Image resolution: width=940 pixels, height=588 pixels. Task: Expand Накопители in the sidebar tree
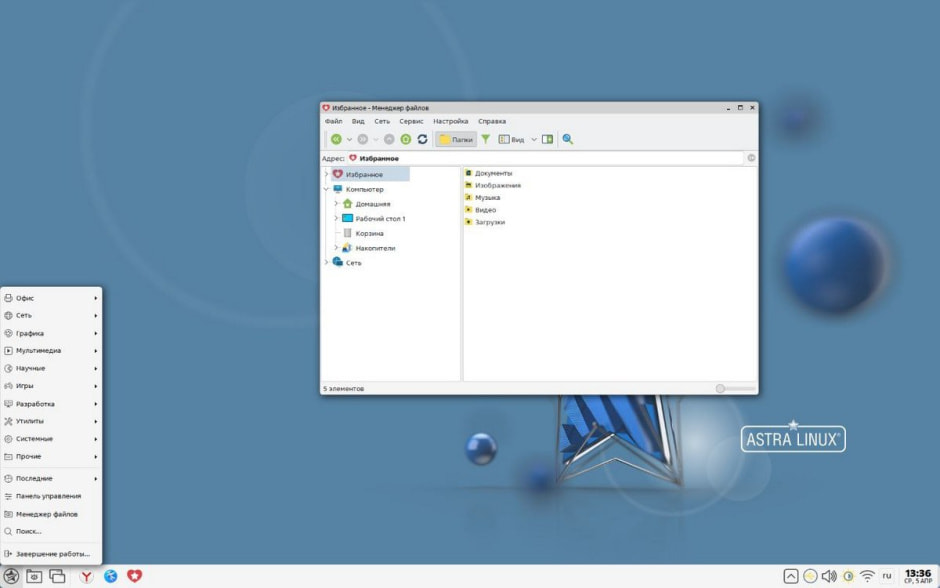coord(337,248)
